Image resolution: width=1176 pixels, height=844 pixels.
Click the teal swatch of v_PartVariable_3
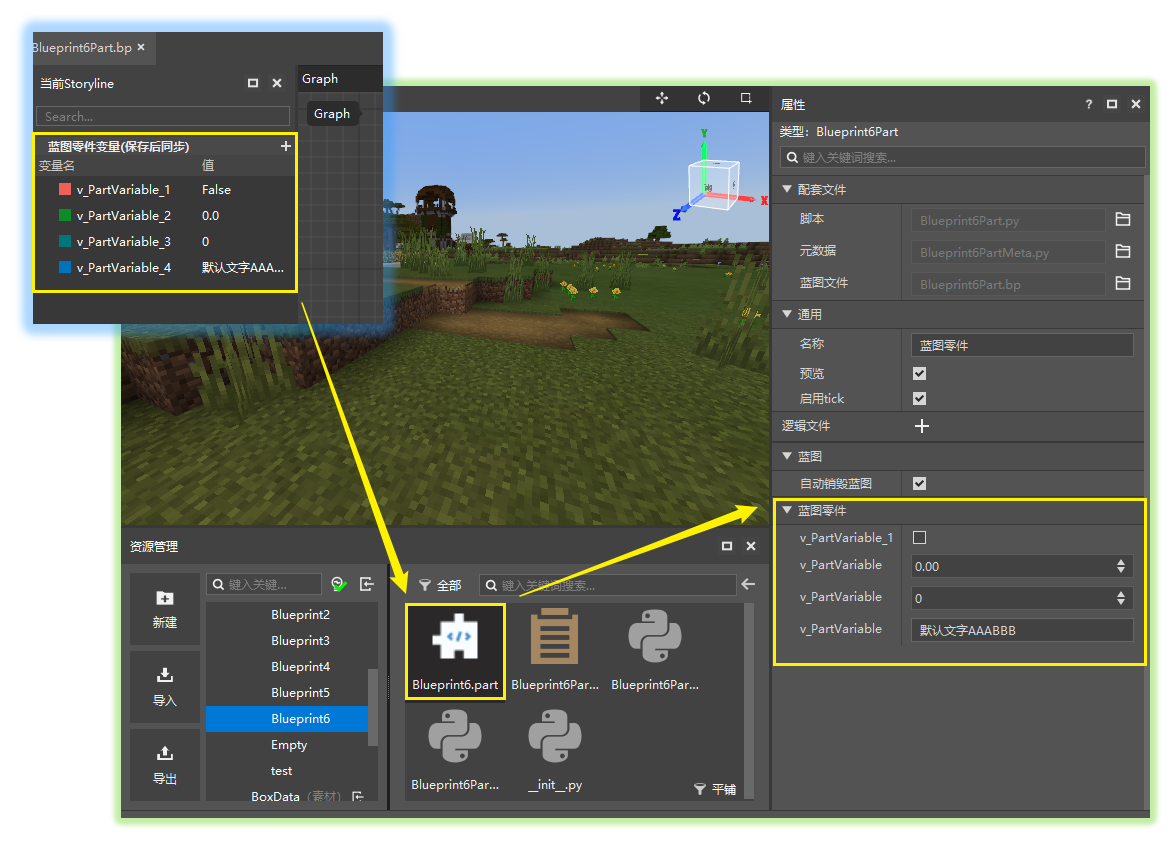point(65,241)
